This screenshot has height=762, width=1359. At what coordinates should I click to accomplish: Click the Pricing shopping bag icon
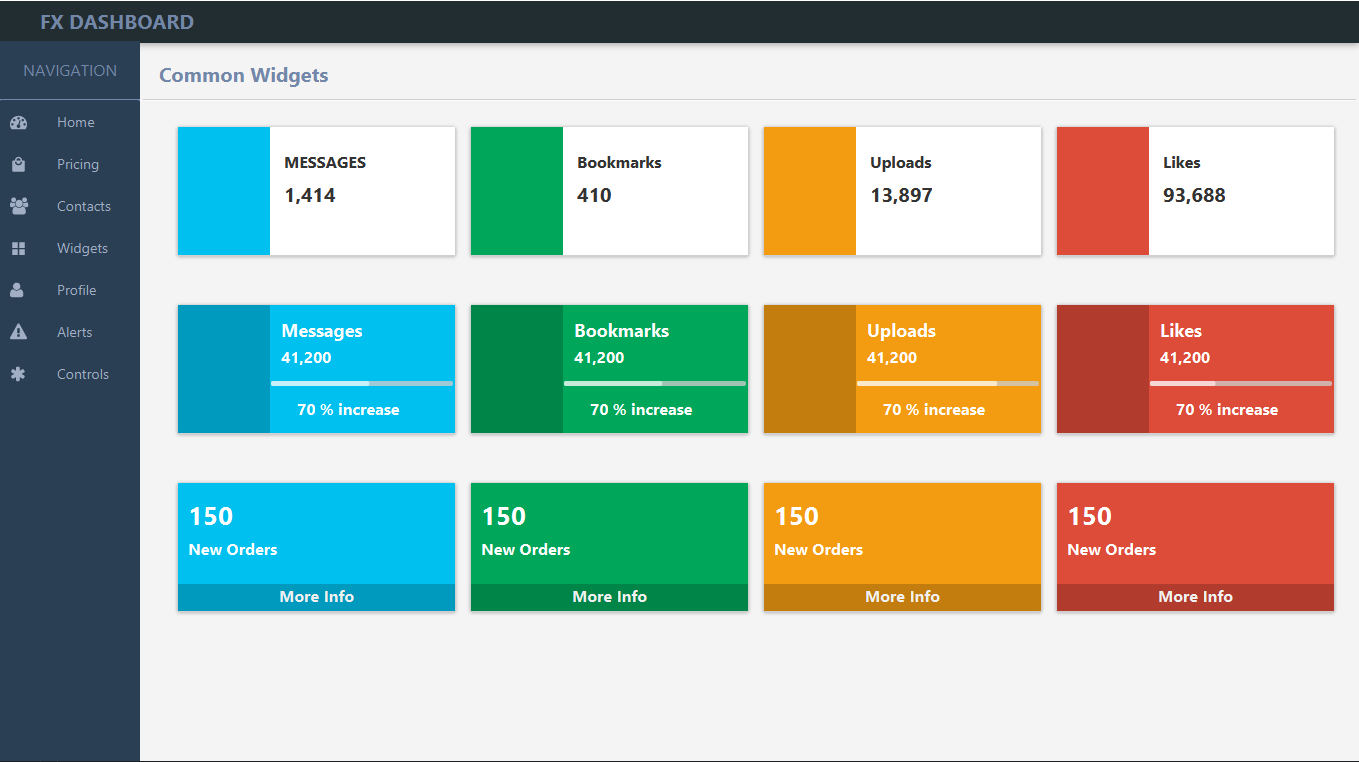pyautogui.click(x=20, y=164)
